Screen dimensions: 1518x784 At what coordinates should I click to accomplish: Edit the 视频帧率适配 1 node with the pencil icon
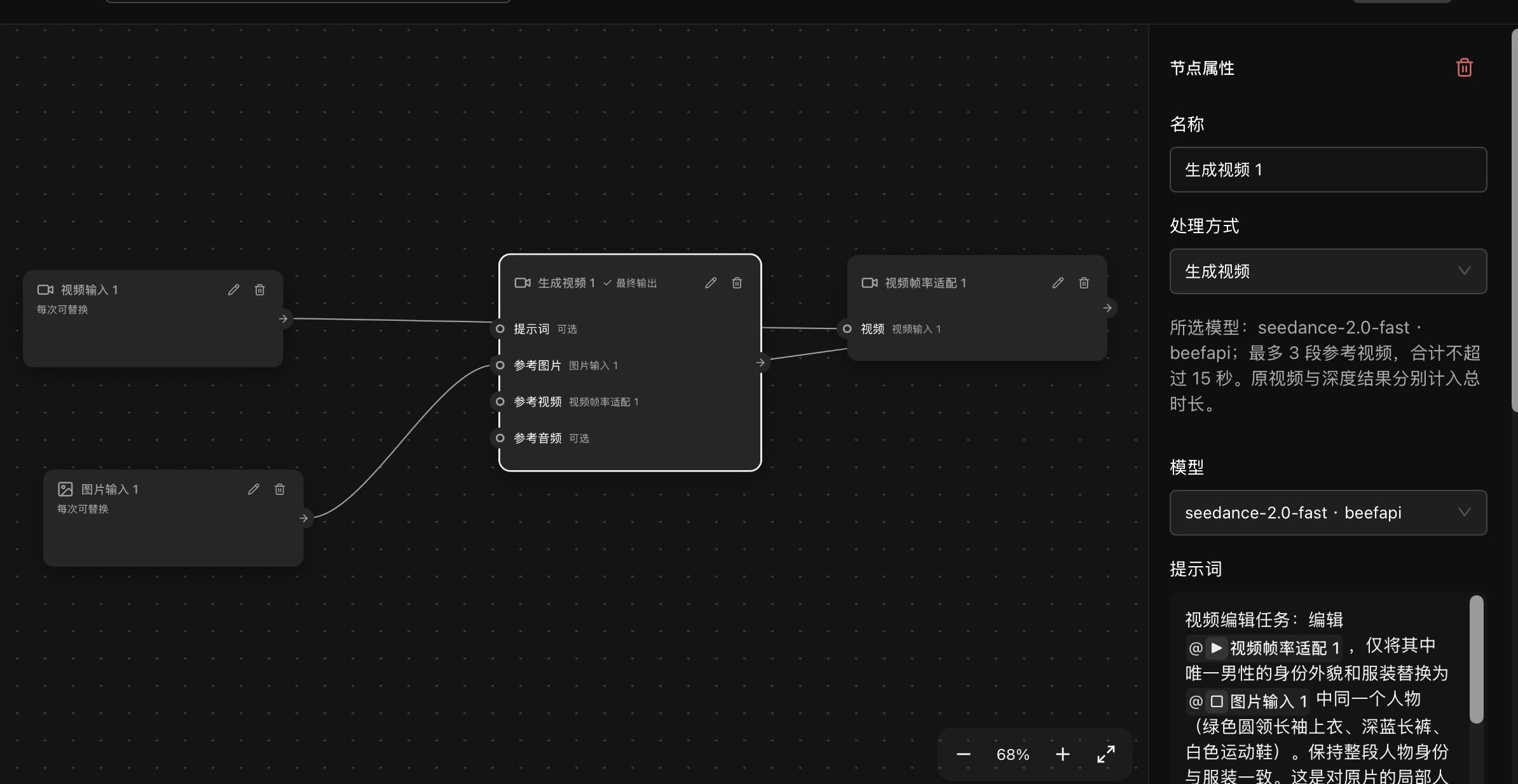(x=1058, y=283)
